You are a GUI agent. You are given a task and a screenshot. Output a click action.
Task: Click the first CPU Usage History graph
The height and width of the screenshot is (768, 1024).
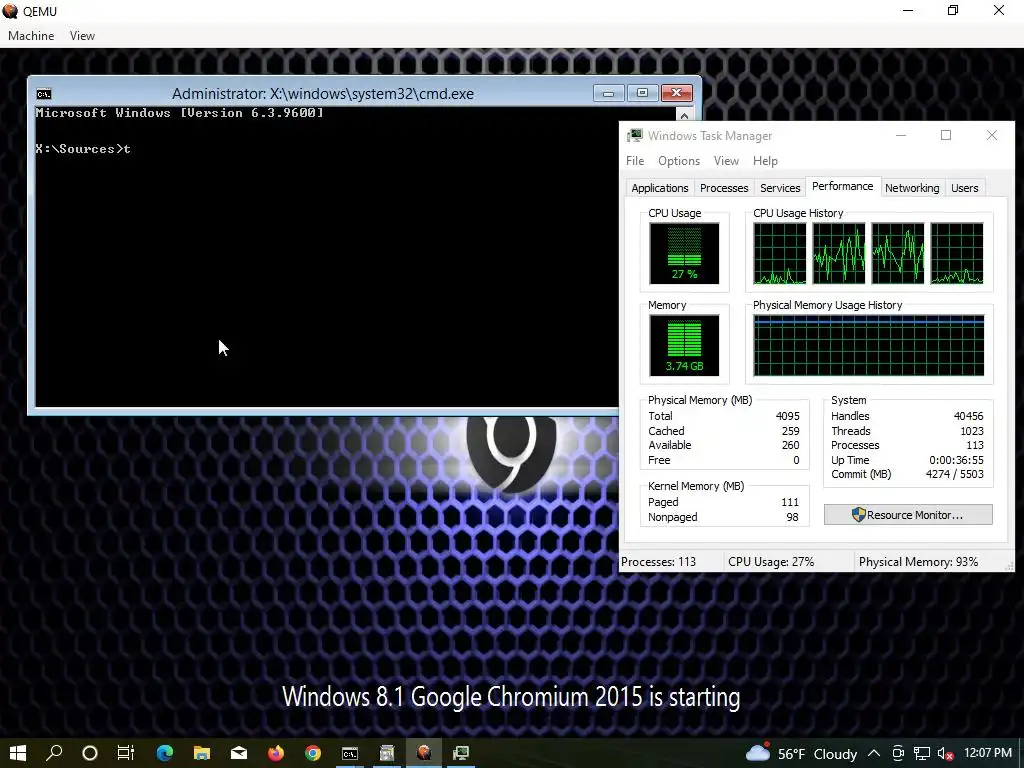[x=780, y=253]
